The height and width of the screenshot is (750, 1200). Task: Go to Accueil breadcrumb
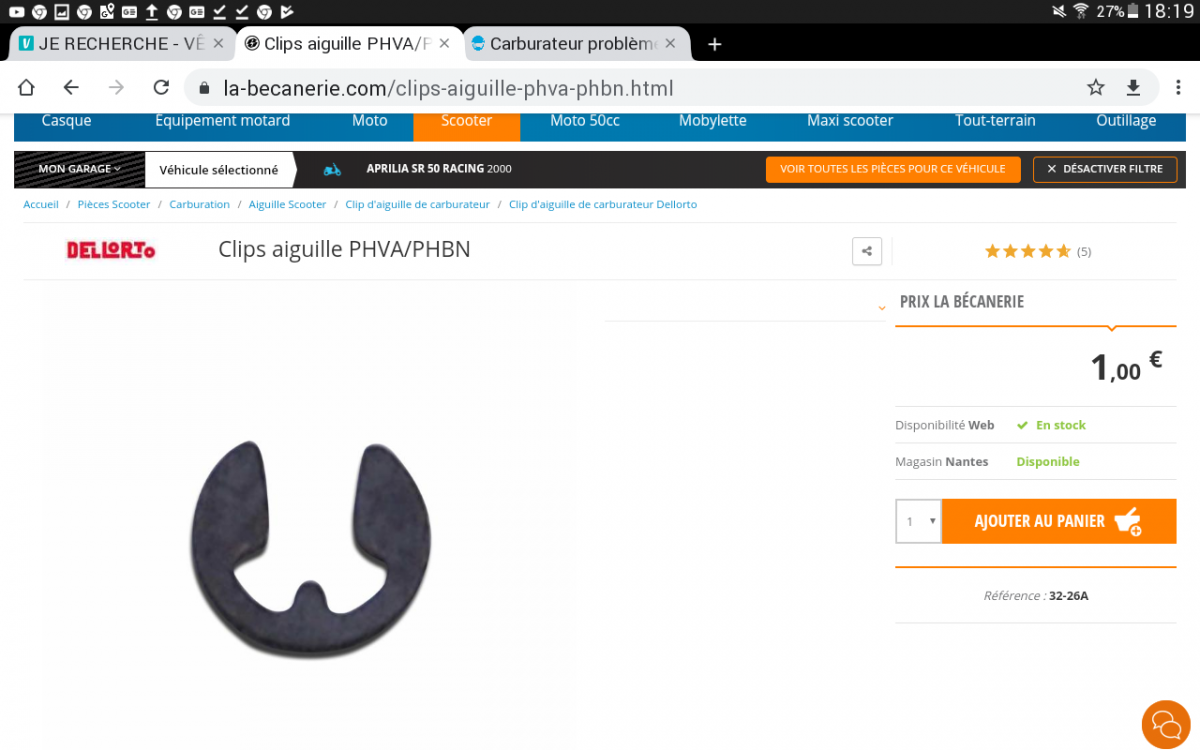click(41, 204)
